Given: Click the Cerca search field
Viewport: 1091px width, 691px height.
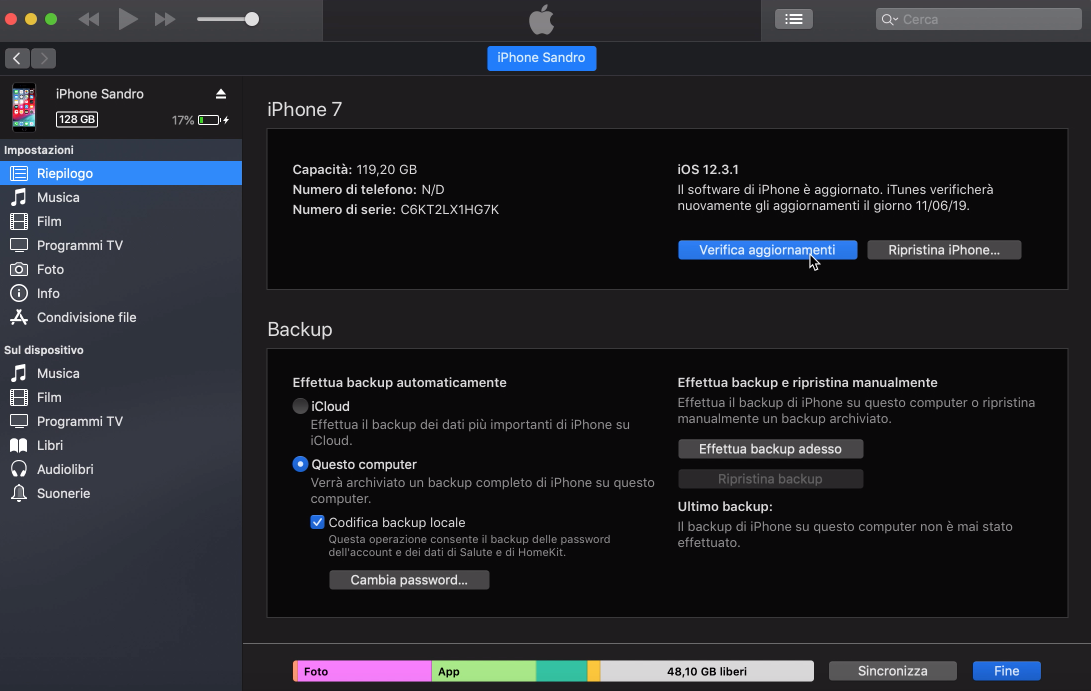Looking at the screenshot, I should click(x=978, y=19).
